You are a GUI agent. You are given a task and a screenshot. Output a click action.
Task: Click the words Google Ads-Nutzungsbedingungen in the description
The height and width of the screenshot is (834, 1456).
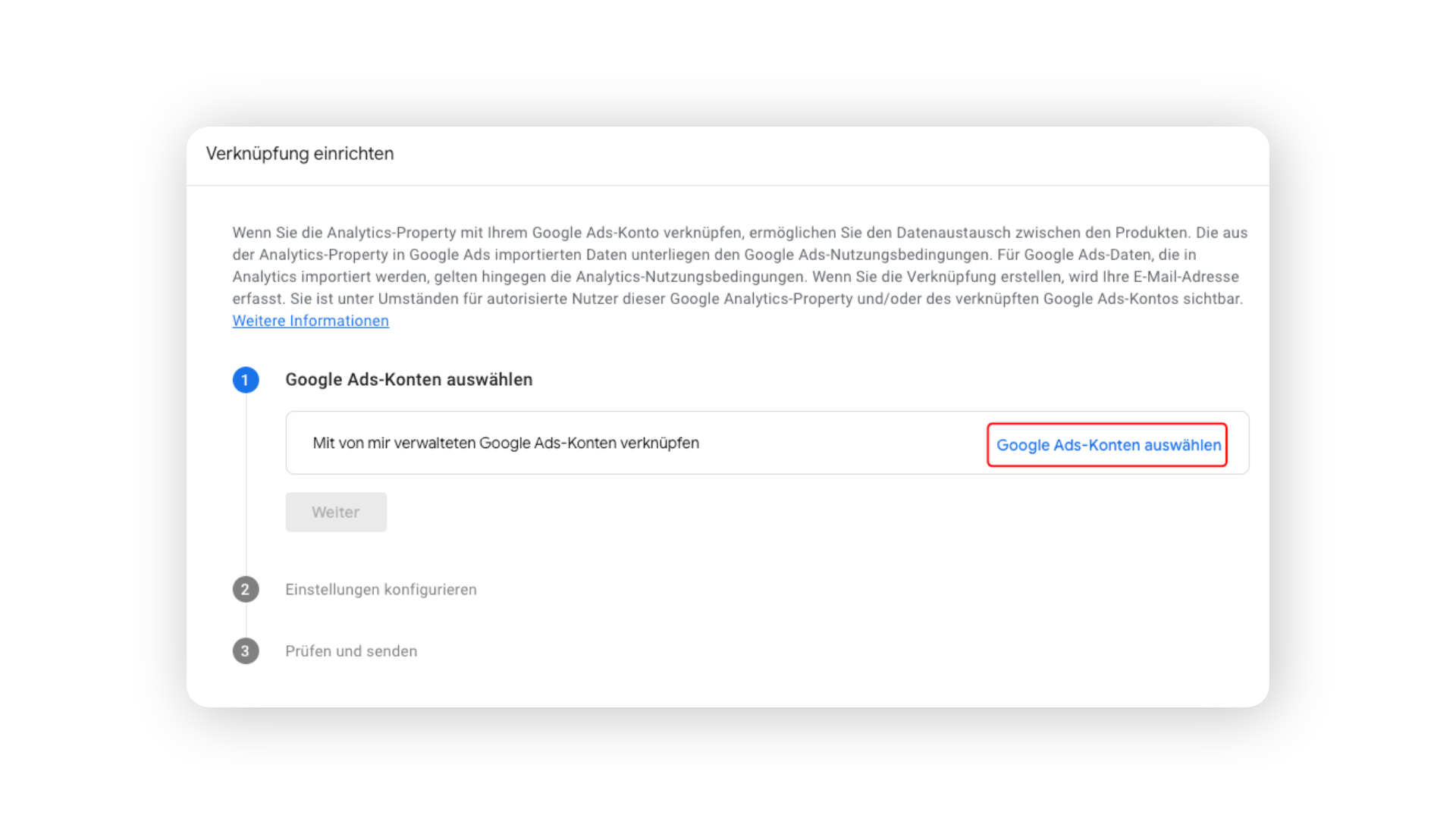tap(866, 255)
